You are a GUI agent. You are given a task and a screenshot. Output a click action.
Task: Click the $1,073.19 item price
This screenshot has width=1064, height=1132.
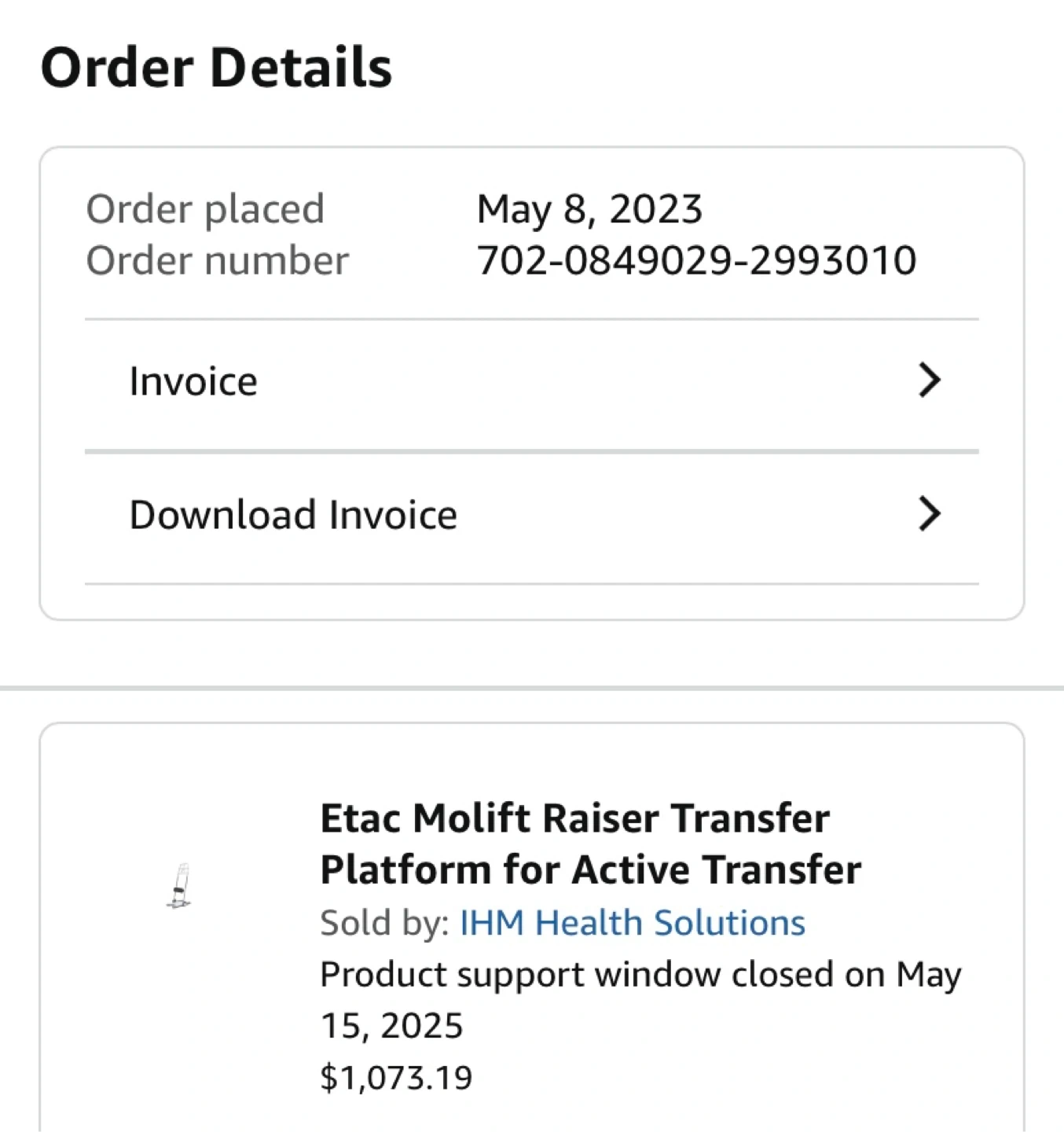tap(396, 1078)
